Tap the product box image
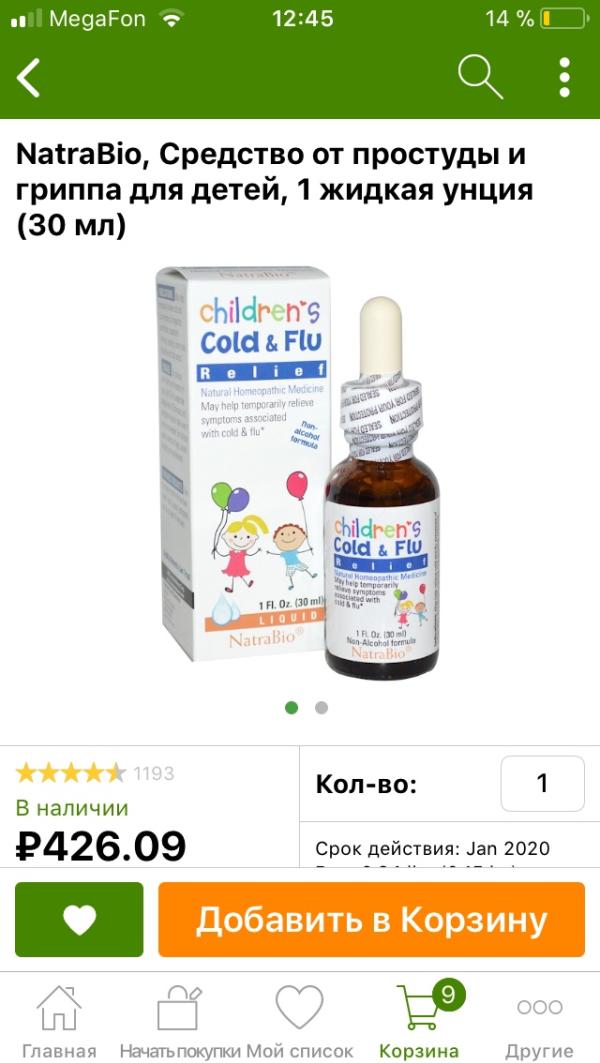600x1063 pixels. (x=243, y=463)
